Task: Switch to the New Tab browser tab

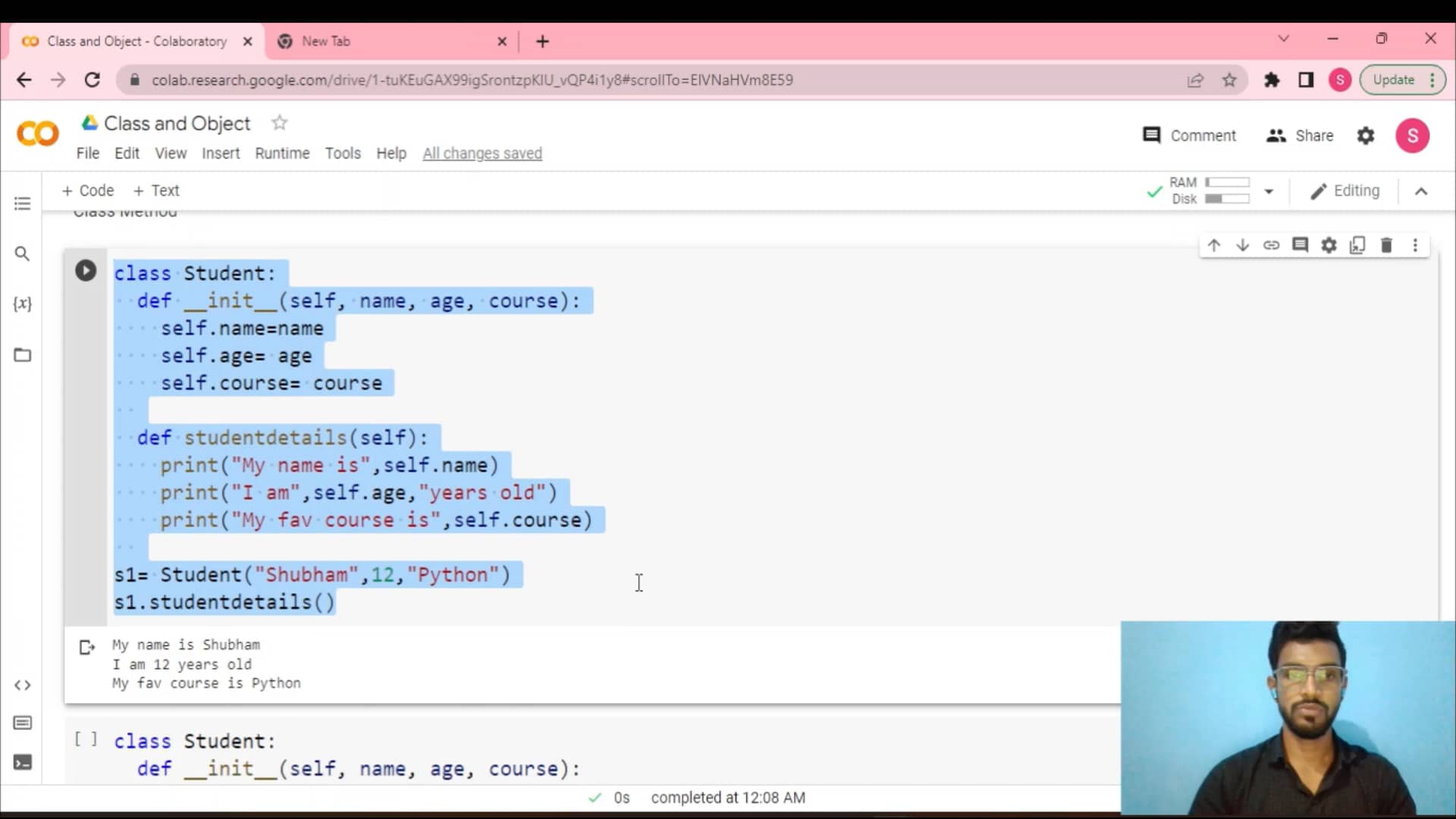Action: click(326, 41)
